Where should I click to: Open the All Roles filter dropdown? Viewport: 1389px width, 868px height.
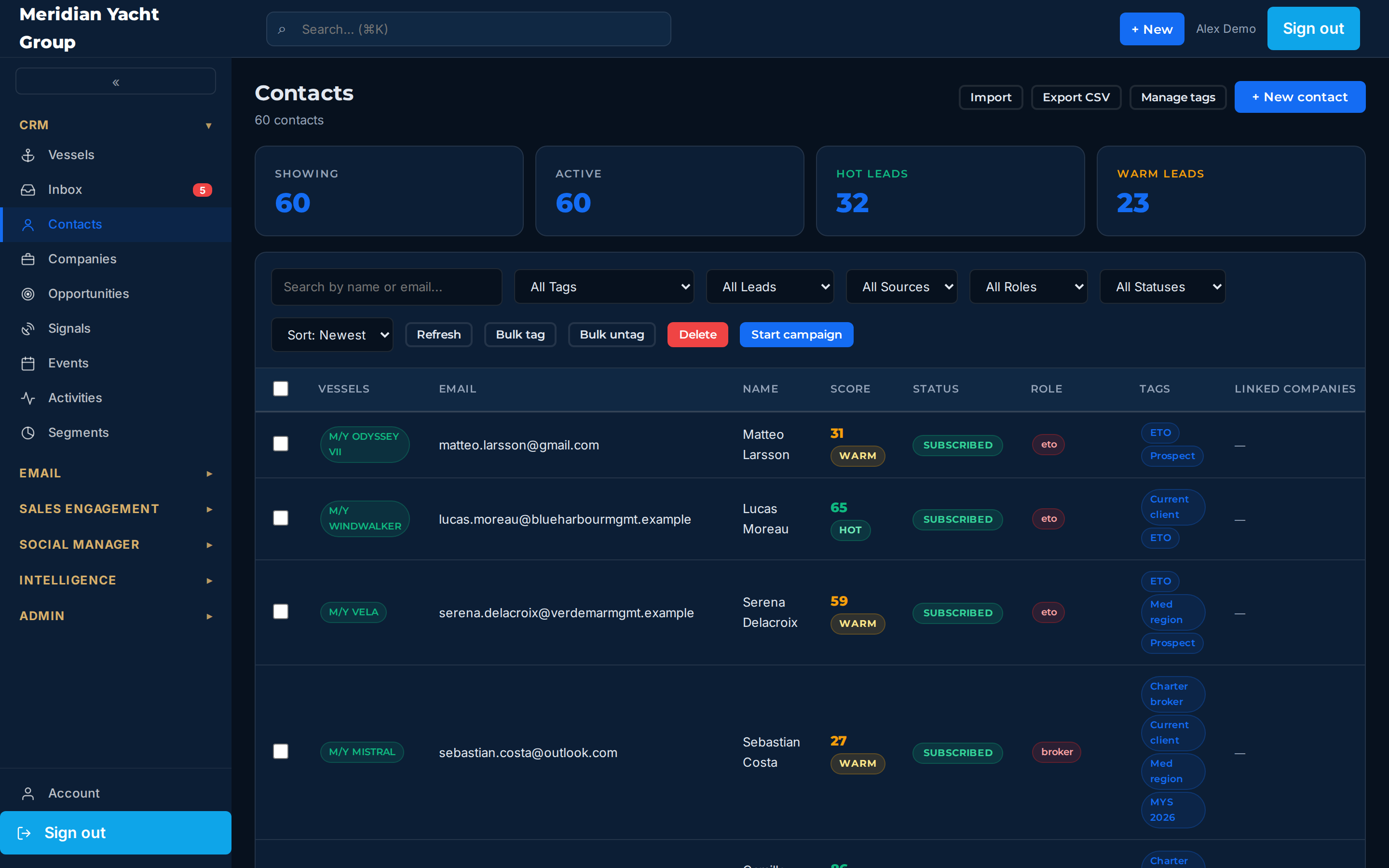tap(1028, 286)
